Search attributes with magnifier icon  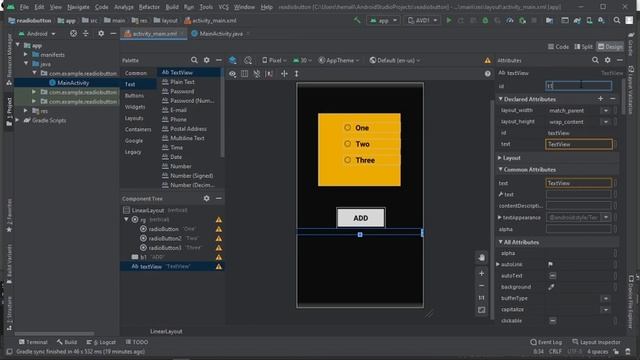click(x=595, y=60)
